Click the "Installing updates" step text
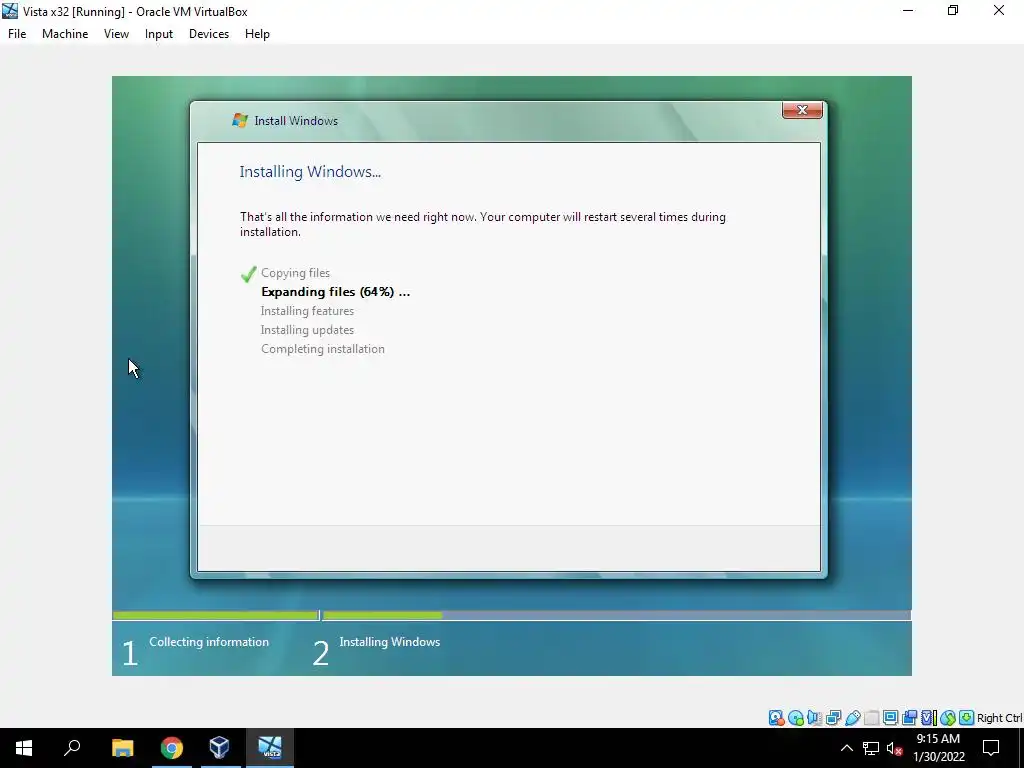The image size is (1024, 768). tap(307, 330)
